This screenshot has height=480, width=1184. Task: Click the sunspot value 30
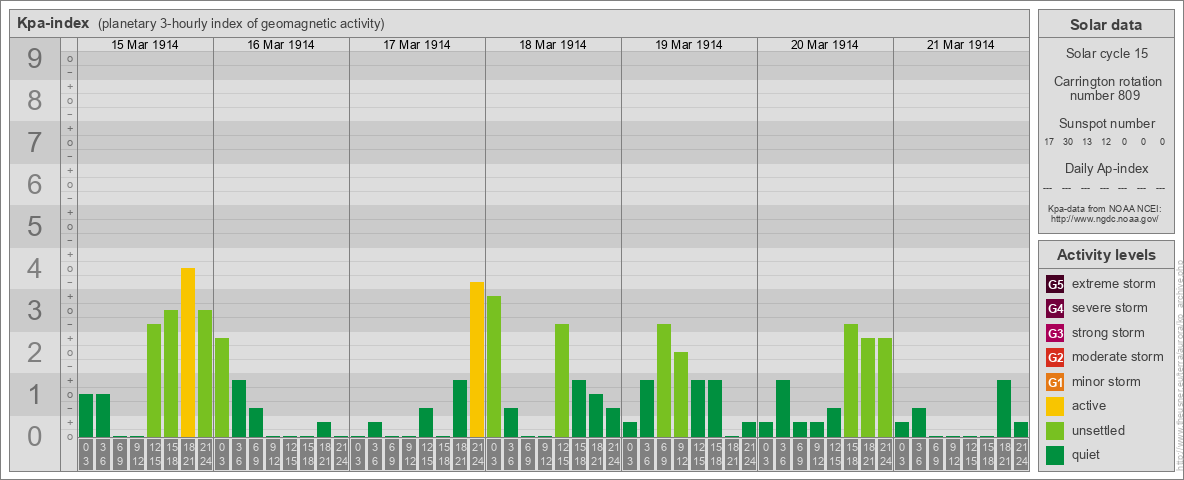point(1068,142)
